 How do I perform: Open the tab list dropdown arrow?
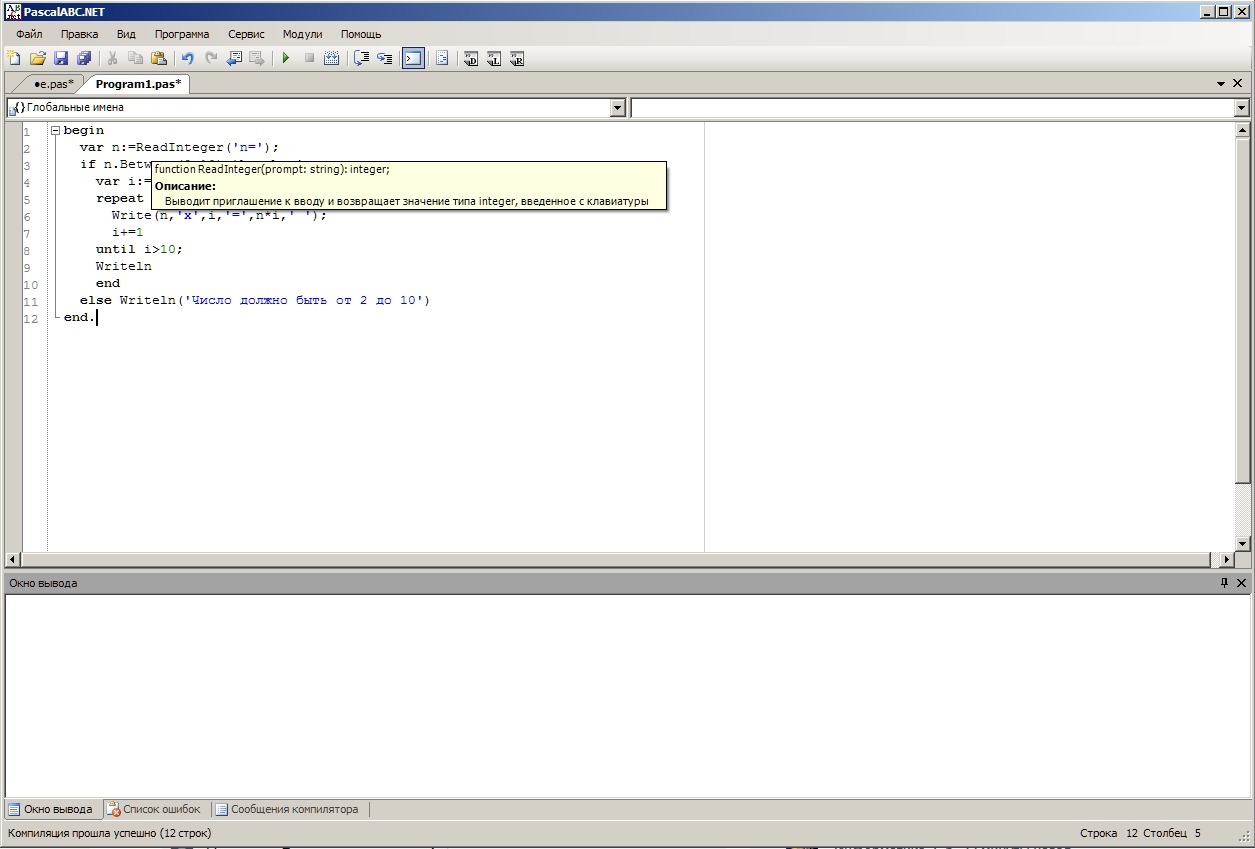(1221, 84)
